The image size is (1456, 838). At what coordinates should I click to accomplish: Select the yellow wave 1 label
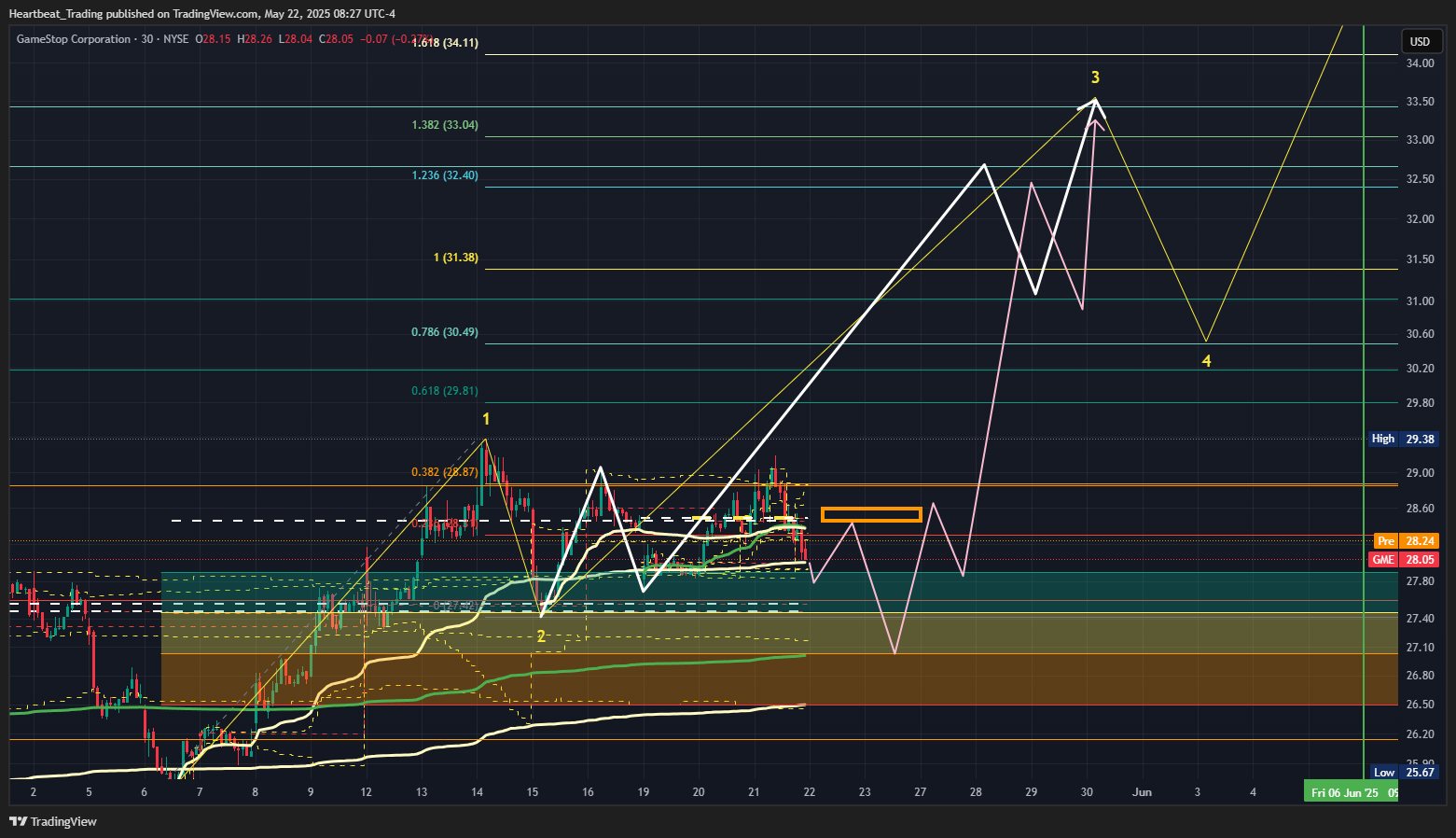pyautogui.click(x=486, y=420)
